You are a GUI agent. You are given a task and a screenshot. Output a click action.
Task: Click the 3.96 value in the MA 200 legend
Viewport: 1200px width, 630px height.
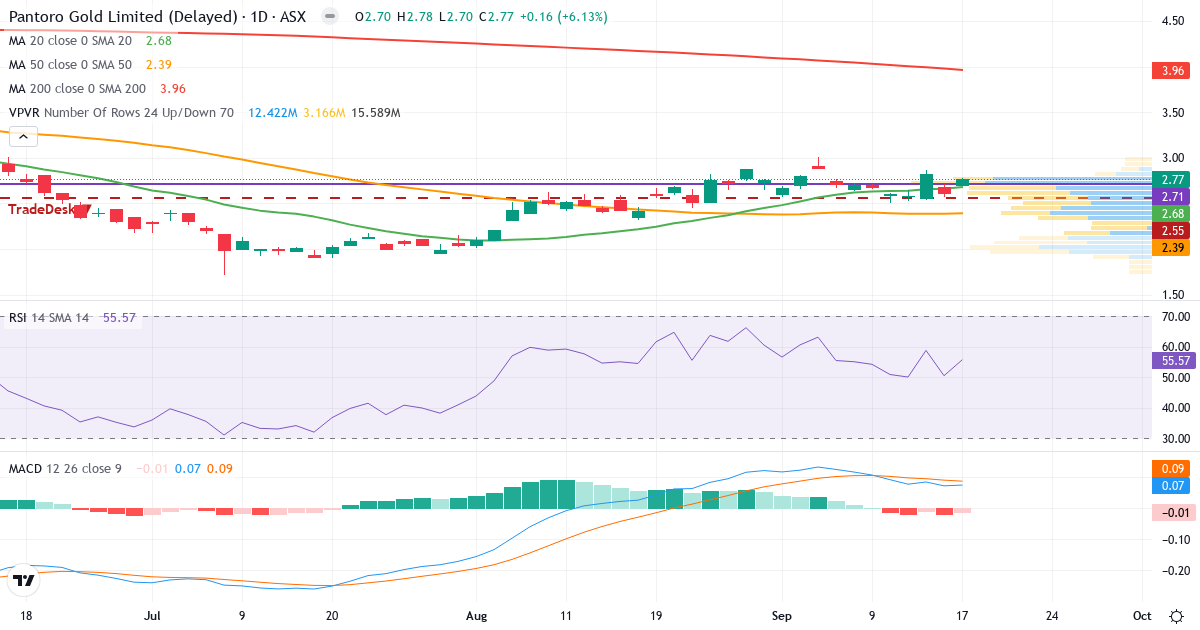(173, 89)
